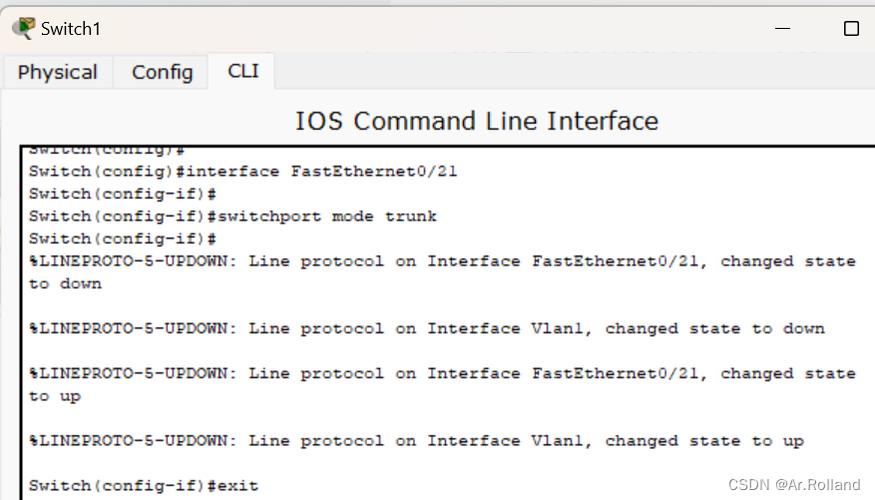This screenshot has height=500, width=875.
Task: Click the interface FastEthernet0/21 command line
Action: [x=243, y=171]
